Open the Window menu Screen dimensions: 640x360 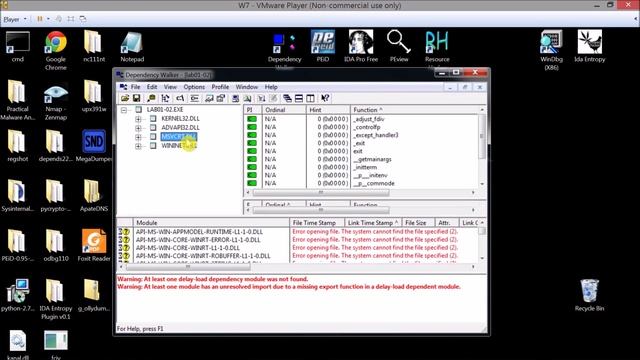click(247, 87)
